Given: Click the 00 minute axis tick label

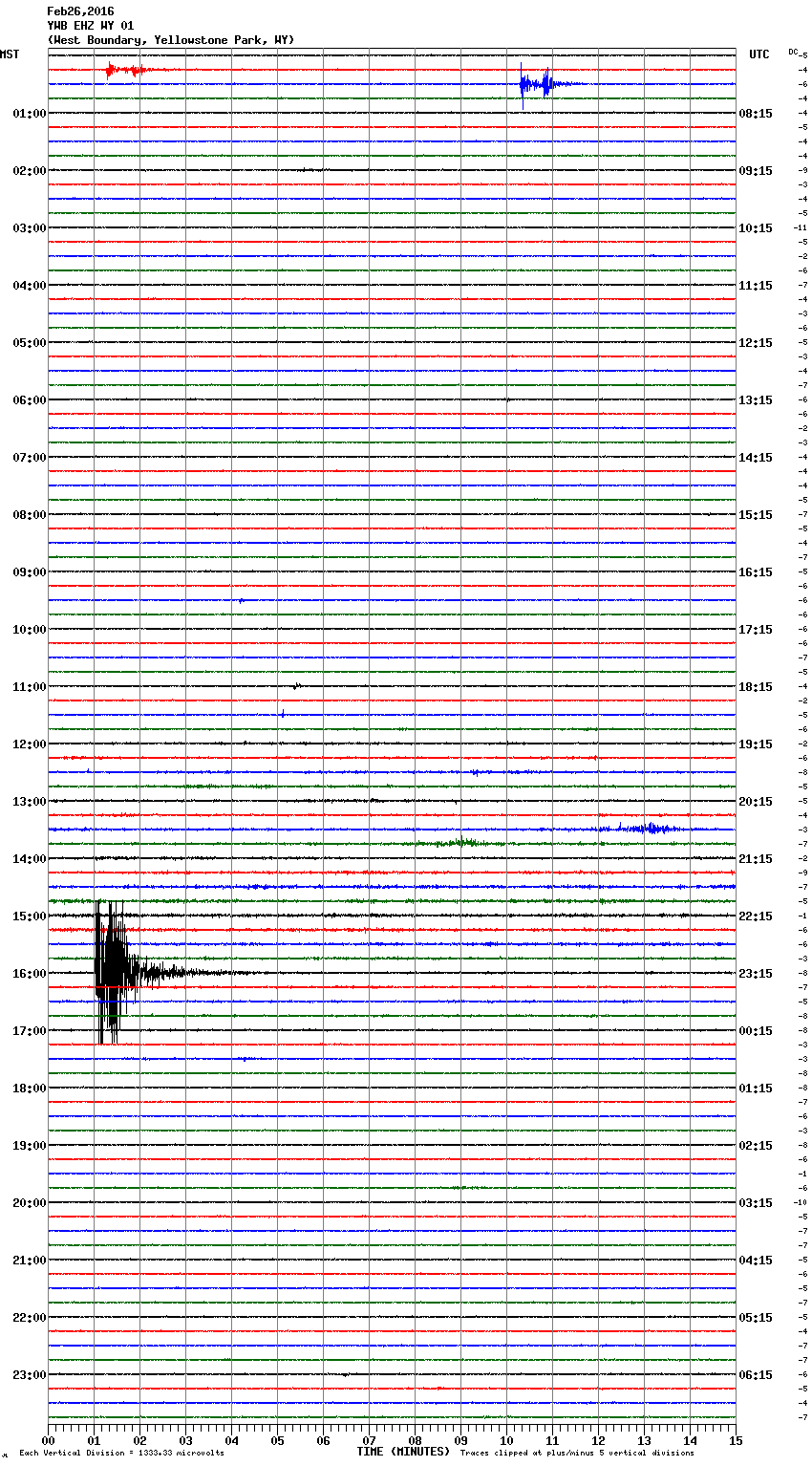Looking at the screenshot, I should coord(48,1440).
